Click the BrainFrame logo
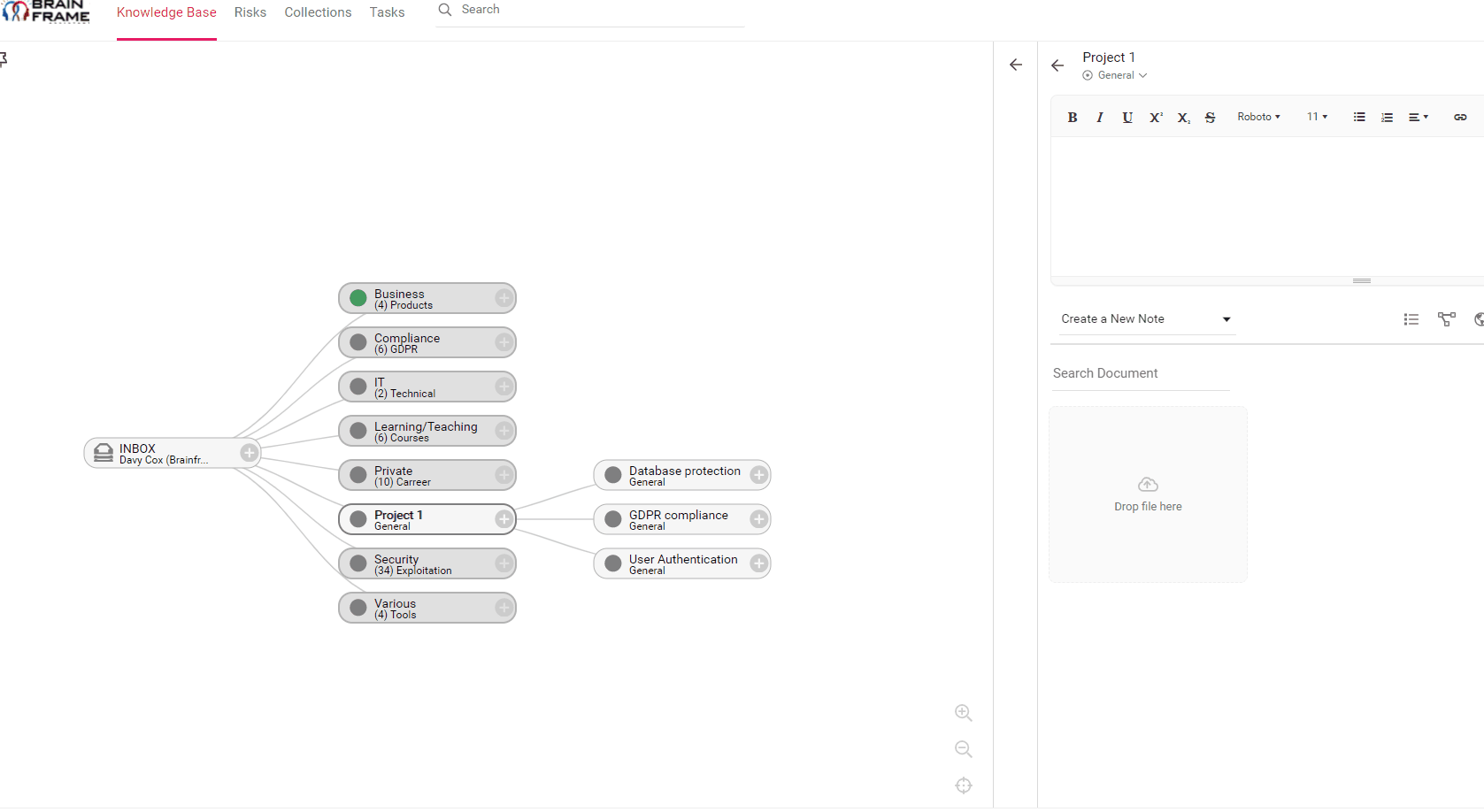Image resolution: width=1484 pixels, height=812 pixels. click(x=46, y=11)
